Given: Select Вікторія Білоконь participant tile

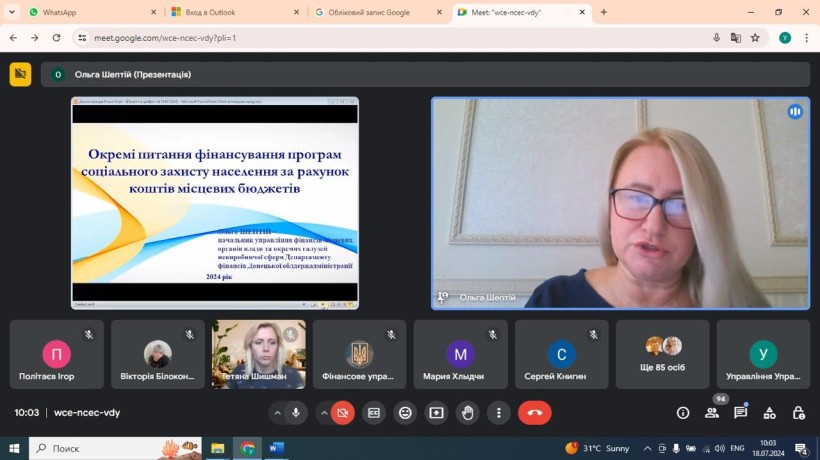Looking at the screenshot, I should tap(157, 354).
